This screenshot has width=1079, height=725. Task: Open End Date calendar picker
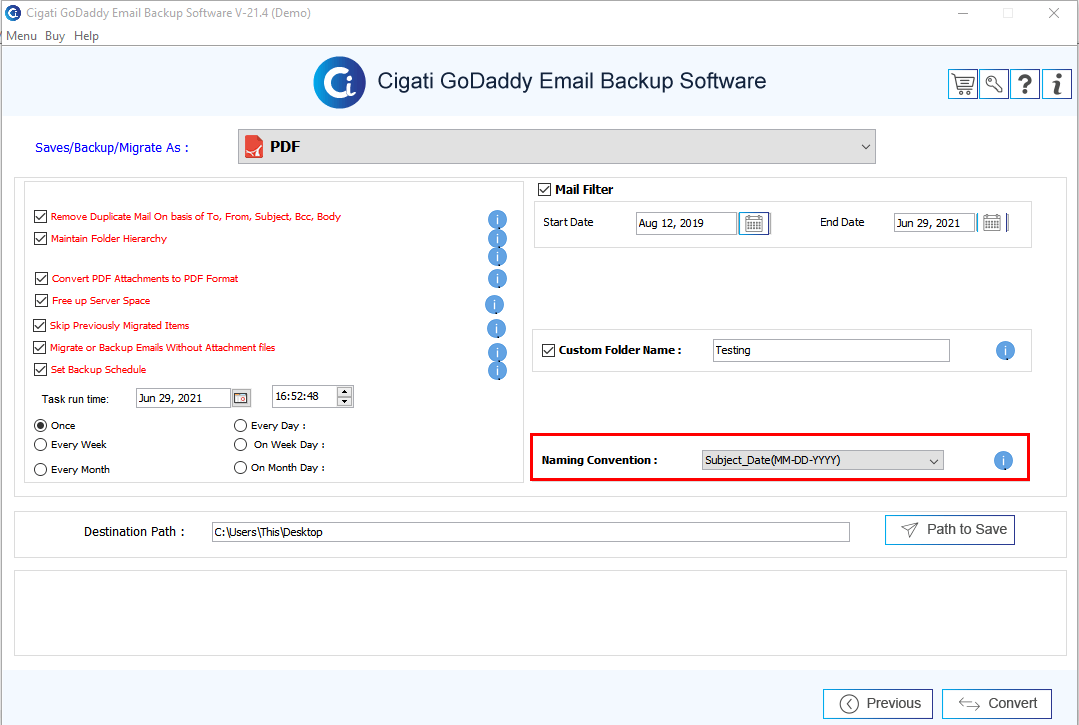pos(992,223)
